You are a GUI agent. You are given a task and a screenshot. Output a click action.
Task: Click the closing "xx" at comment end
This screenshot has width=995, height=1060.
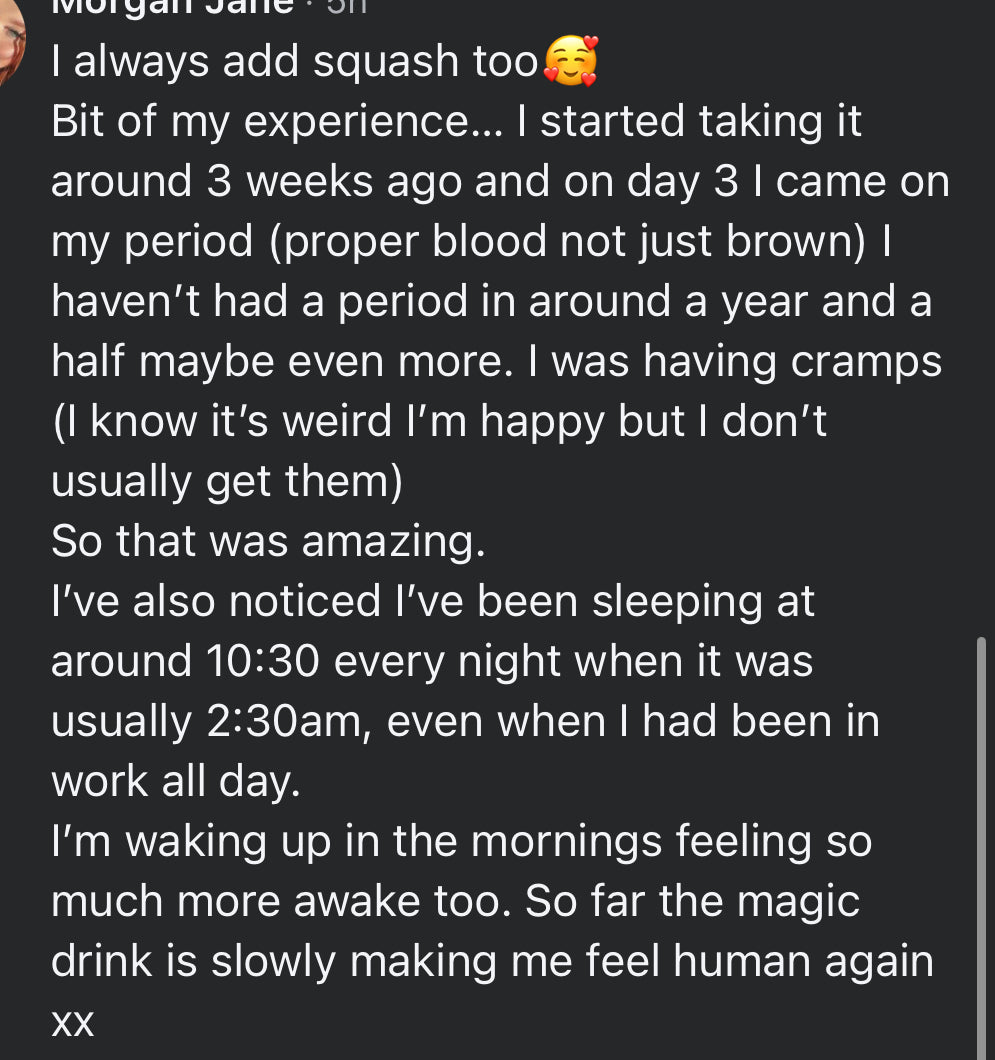(x=72, y=1022)
